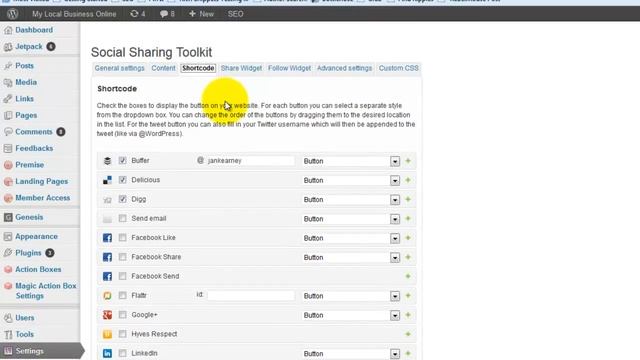
Task: Switch to the Content tab
Action: point(163,68)
